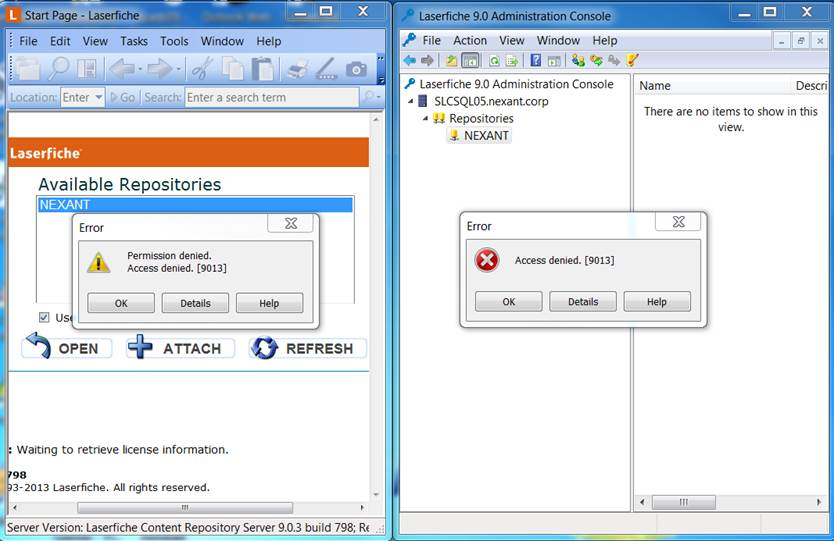
Task: Click the console results pane horizontal scrollbar
Action: tap(683, 502)
